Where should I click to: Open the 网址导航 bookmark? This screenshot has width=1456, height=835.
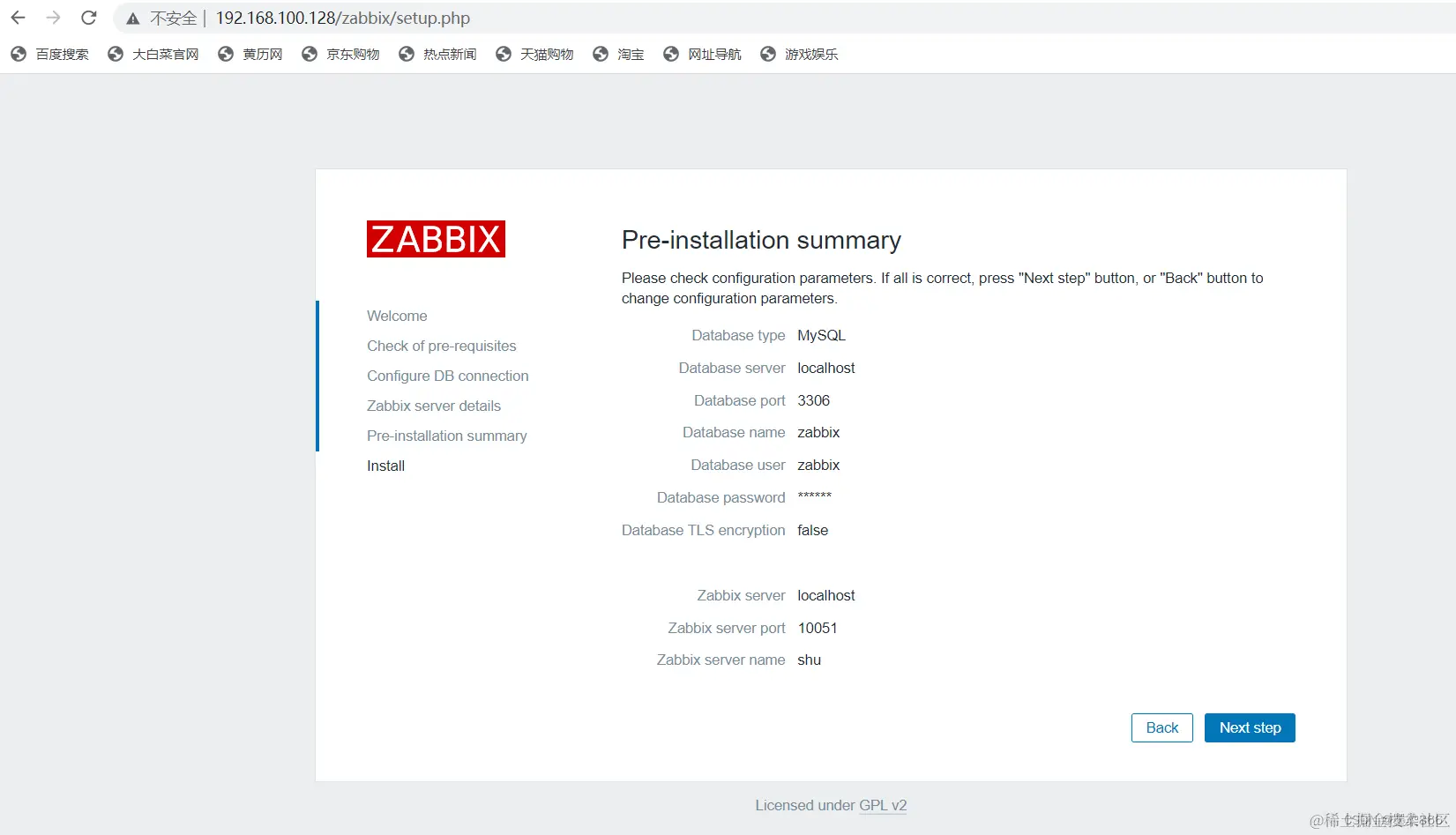702,55
